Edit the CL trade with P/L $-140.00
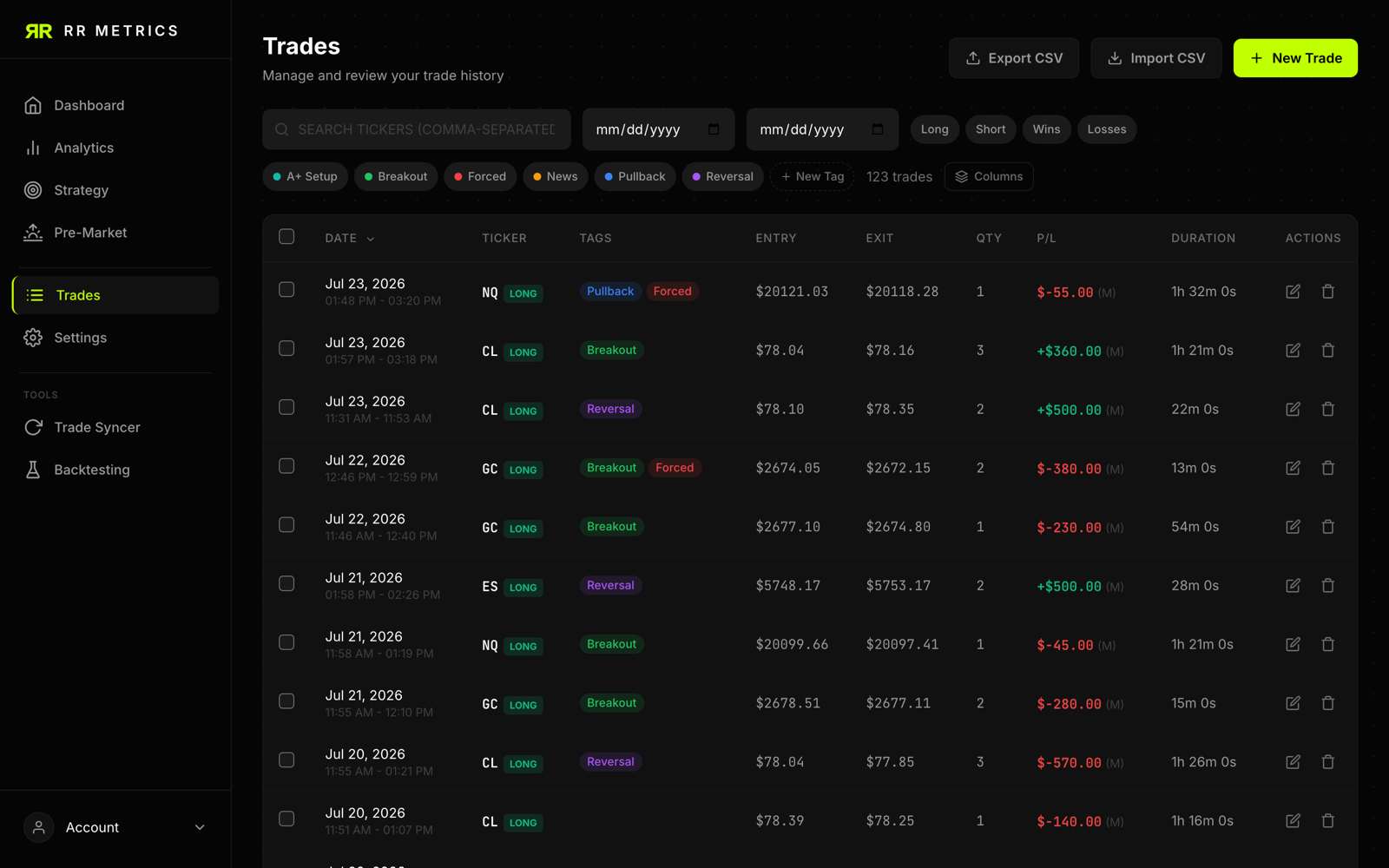The width and height of the screenshot is (1389, 868). click(x=1293, y=821)
